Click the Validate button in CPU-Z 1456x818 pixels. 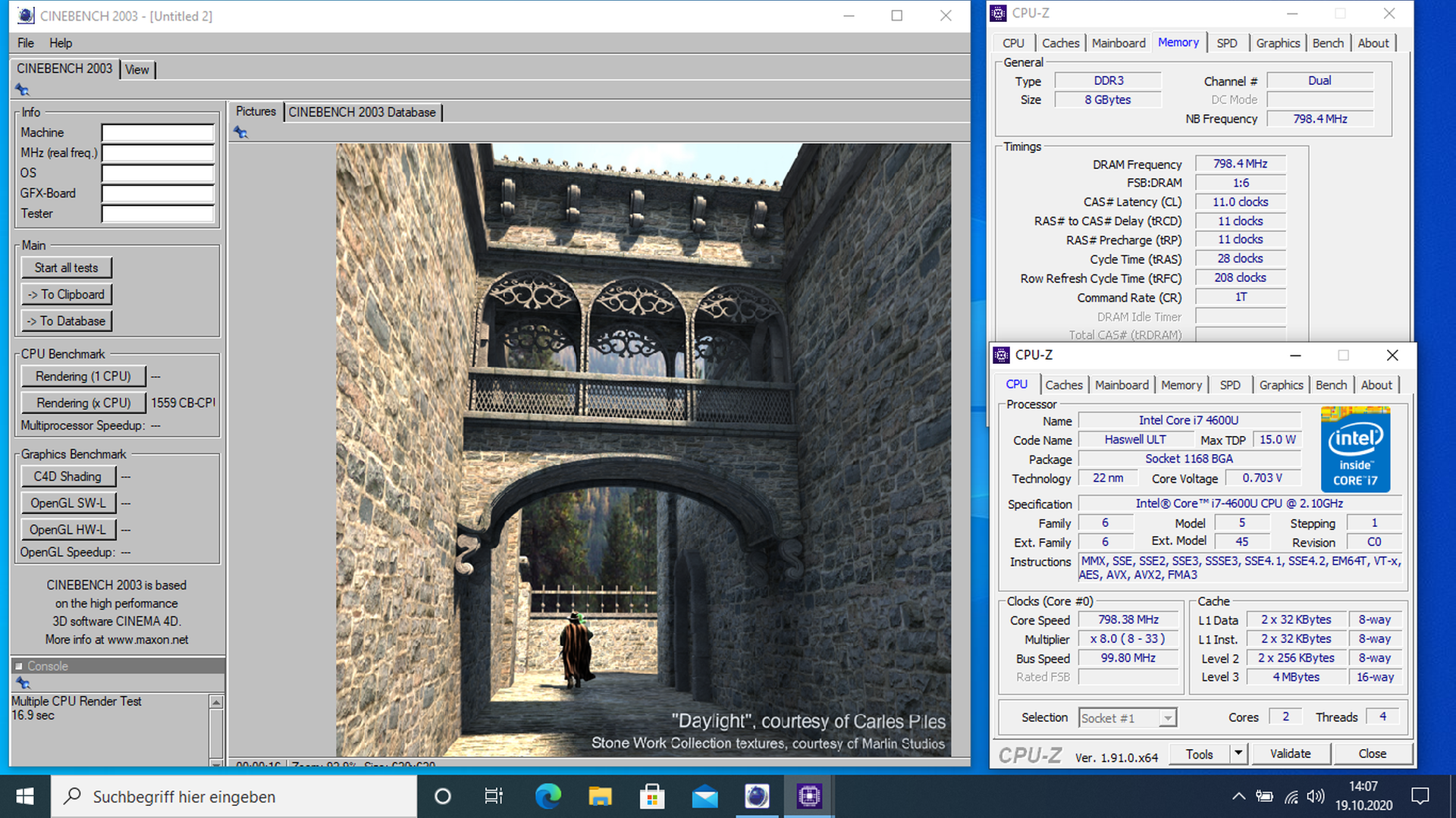coord(1290,754)
